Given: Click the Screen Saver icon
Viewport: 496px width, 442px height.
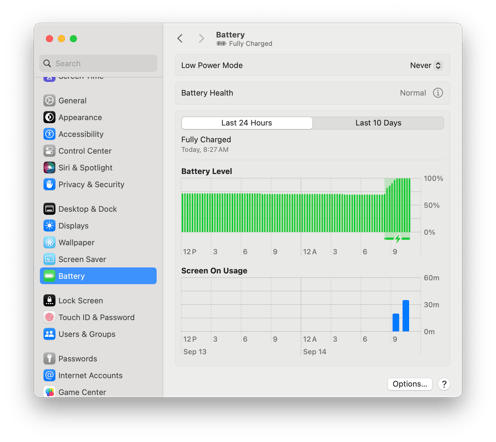Looking at the screenshot, I should click(49, 259).
